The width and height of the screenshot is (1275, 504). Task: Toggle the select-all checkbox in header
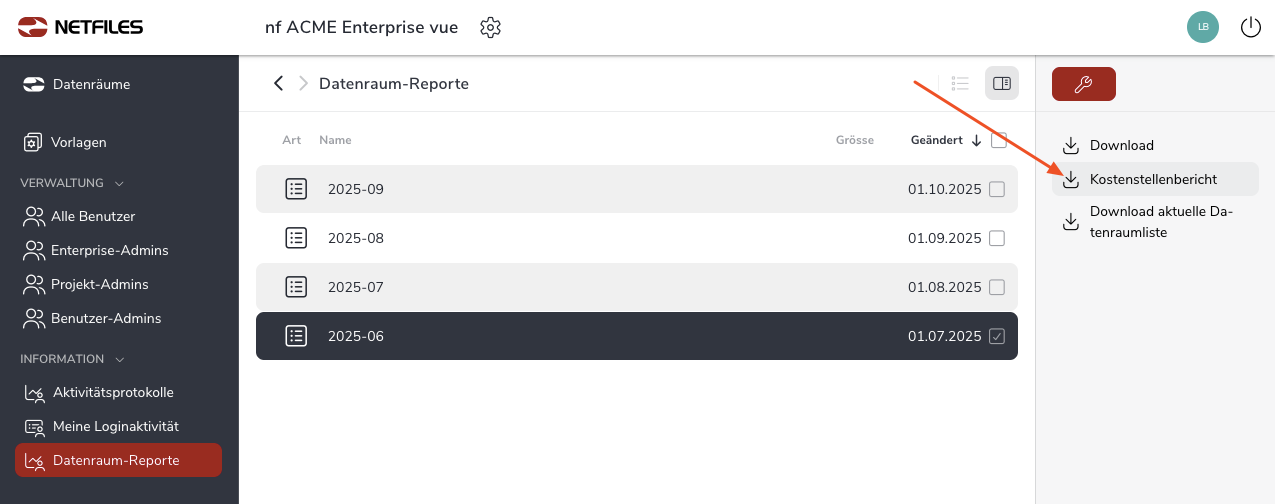click(x=999, y=140)
